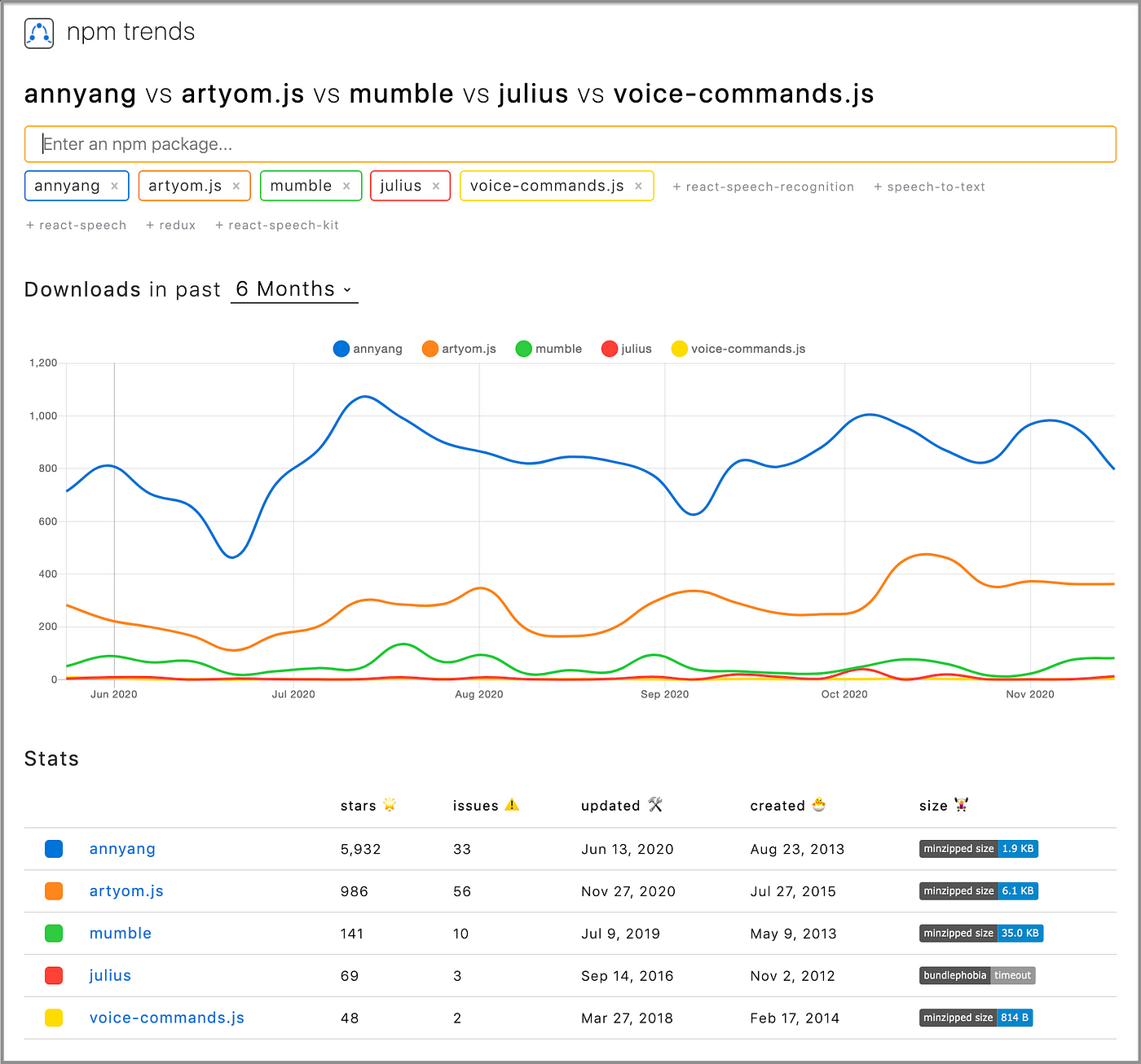The image size is (1141, 1064).
Task: Click green swatch in mumble stats row
Action: click(x=54, y=934)
